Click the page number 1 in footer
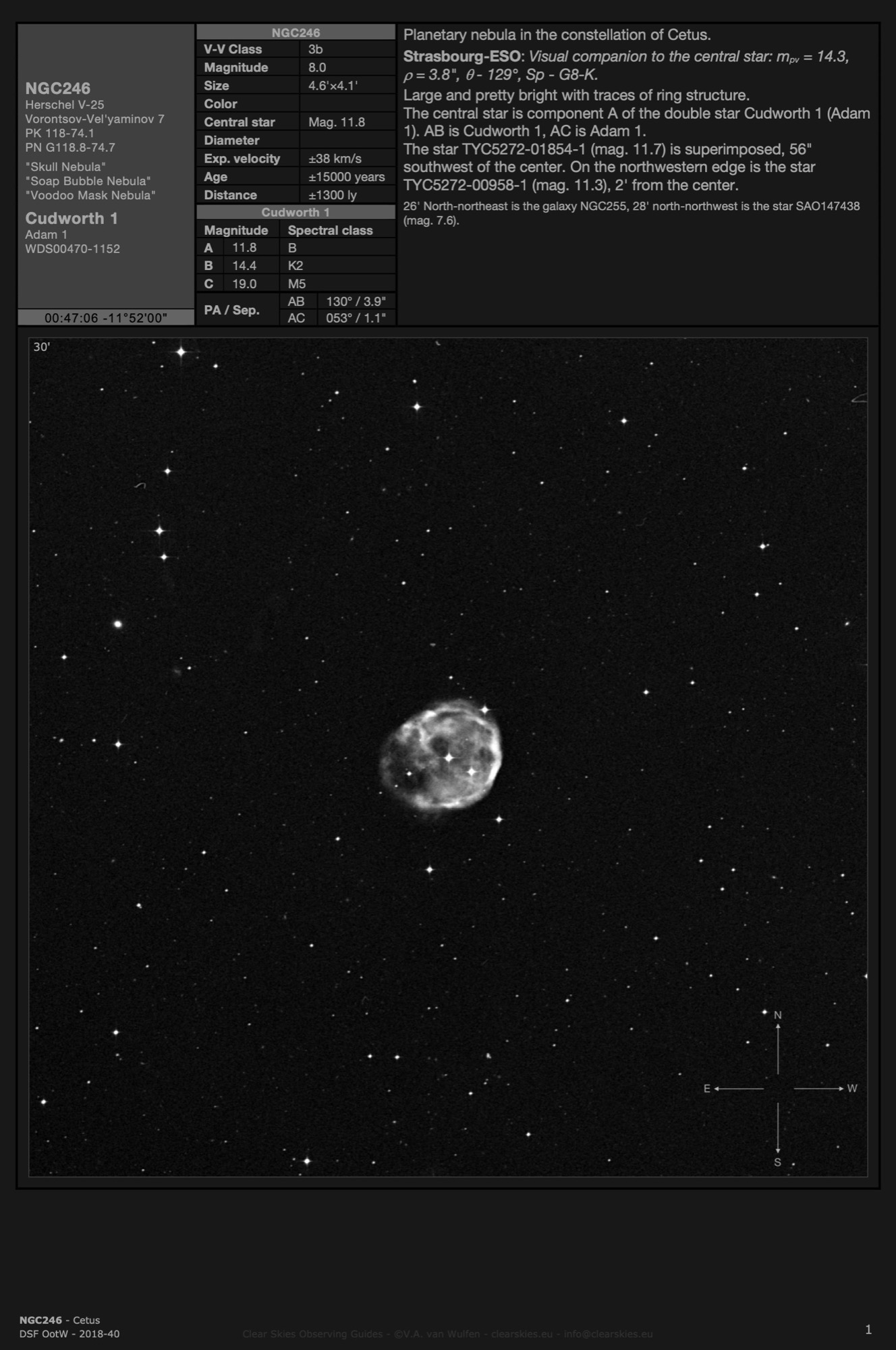 (x=868, y=1329)
